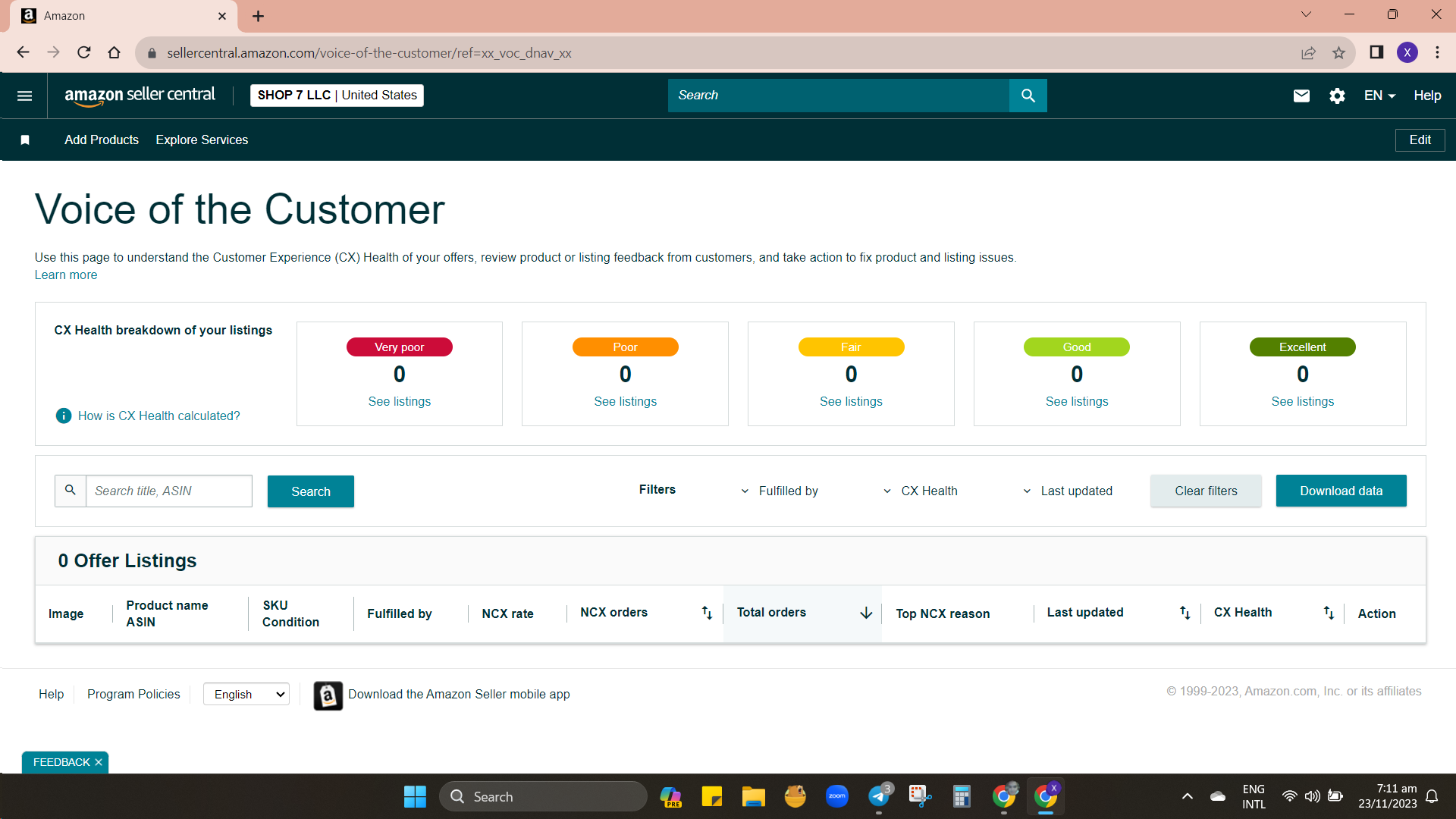This screenshot has height=819, width=1456.
Task: Expand the Last updated filter
Action: (x=1068, y=491)
